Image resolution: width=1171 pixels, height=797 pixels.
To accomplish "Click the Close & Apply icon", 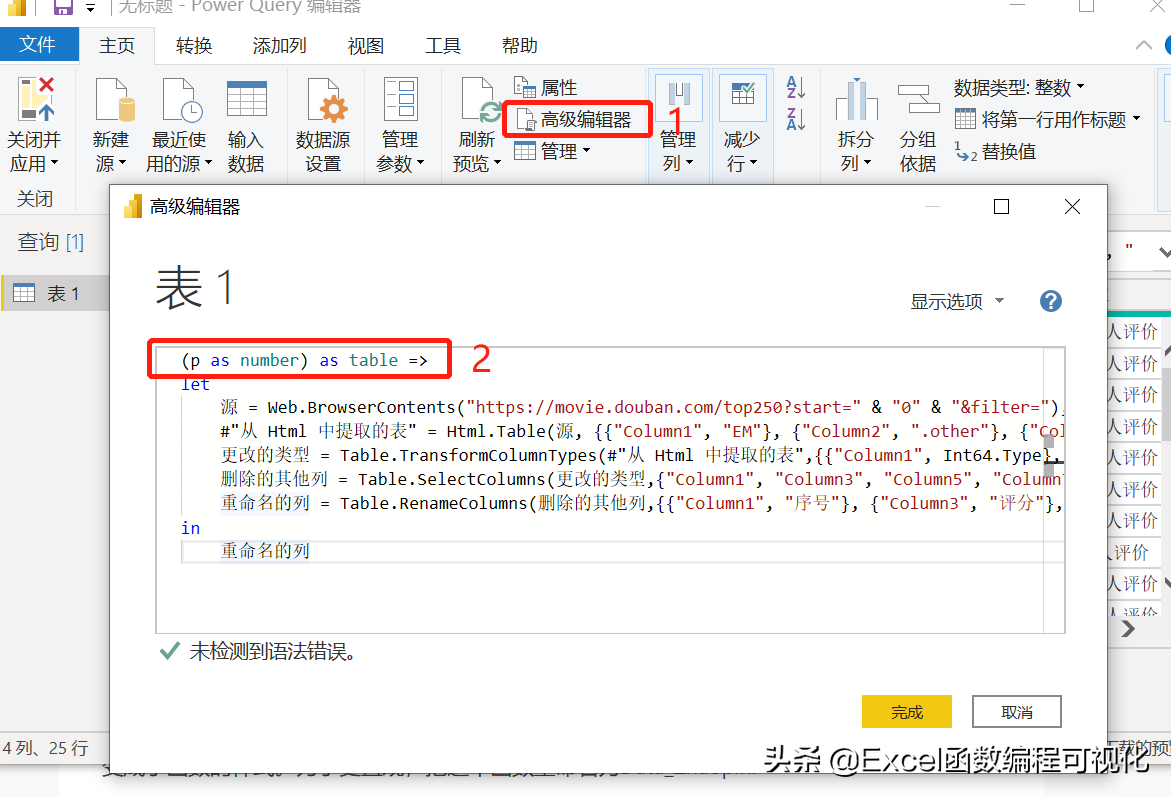I will (37, 99).
